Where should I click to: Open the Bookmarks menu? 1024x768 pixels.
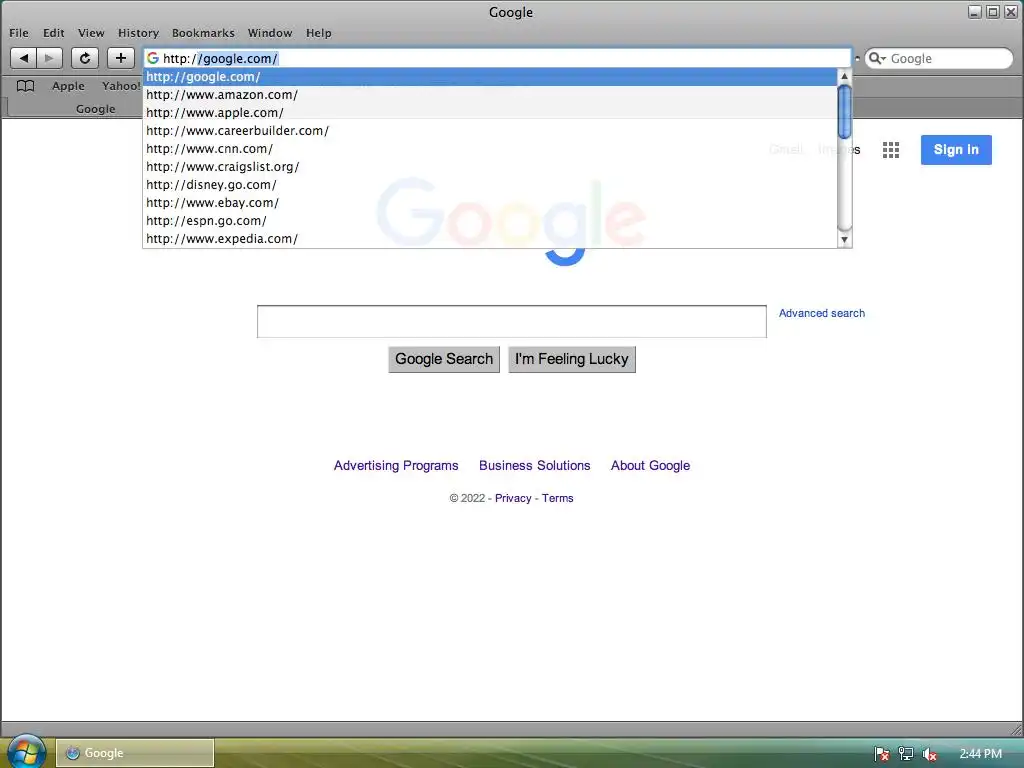click(203, 33)
